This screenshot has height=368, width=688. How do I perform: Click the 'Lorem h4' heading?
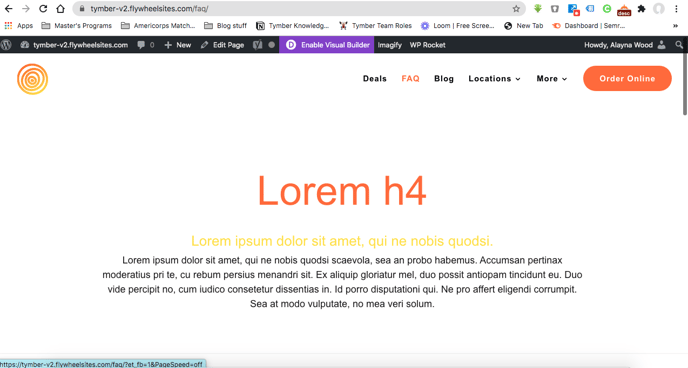click(x=342, y=191)
